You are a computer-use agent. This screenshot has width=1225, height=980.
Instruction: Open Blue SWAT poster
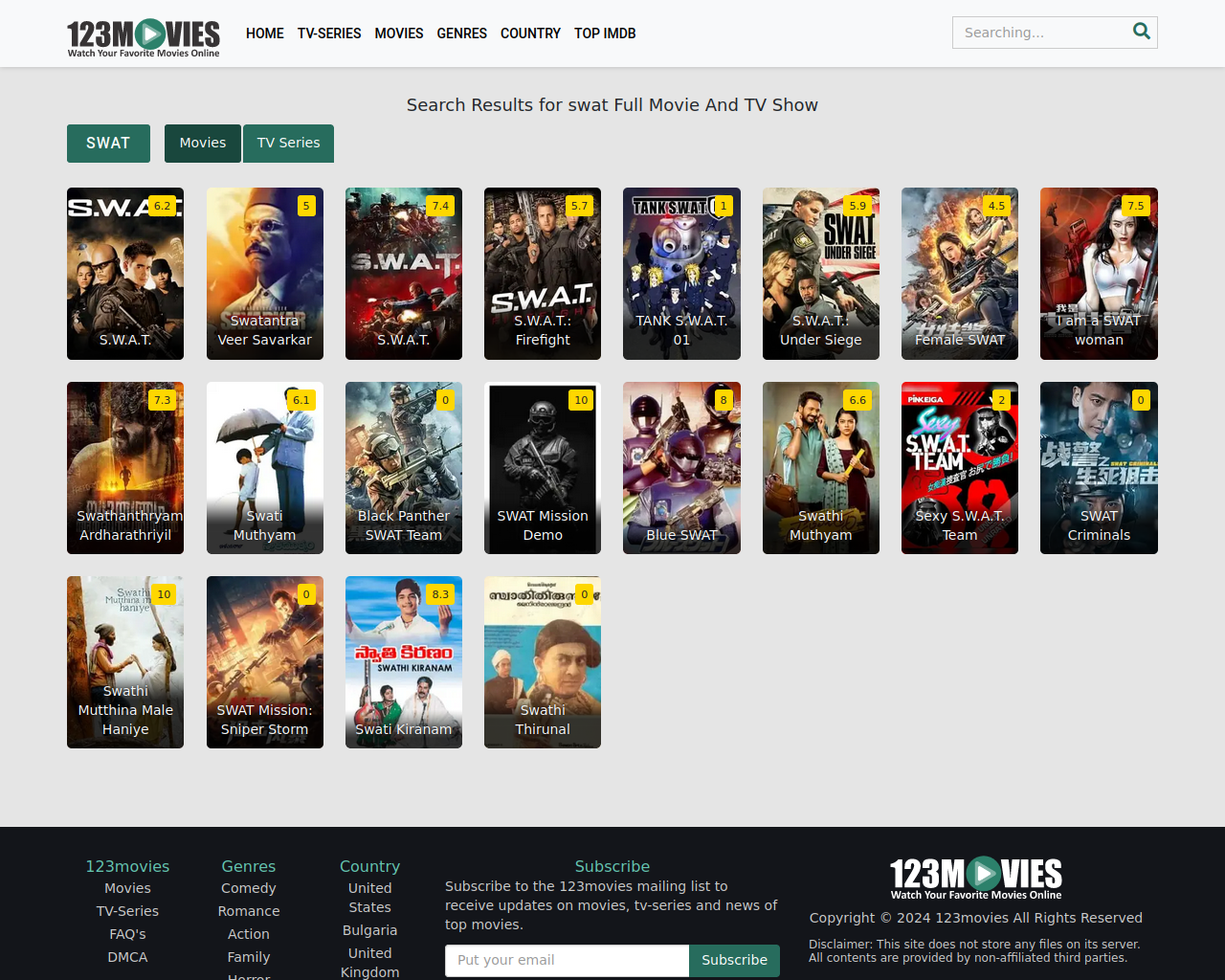(681, 468)
